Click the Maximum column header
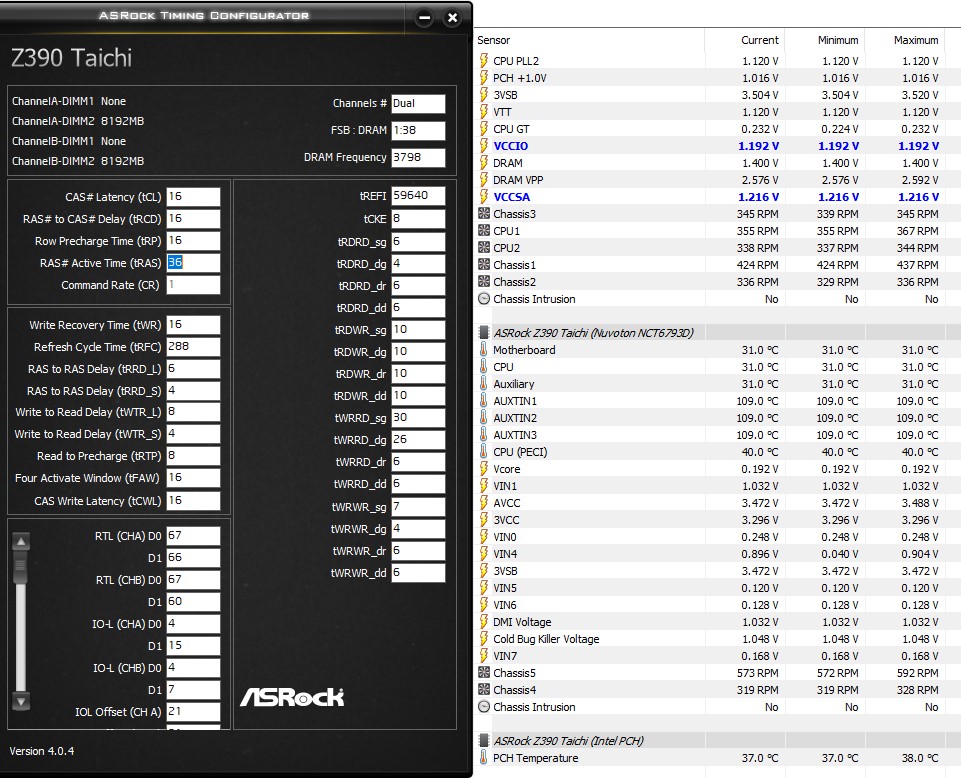 (x=916, y=40)
